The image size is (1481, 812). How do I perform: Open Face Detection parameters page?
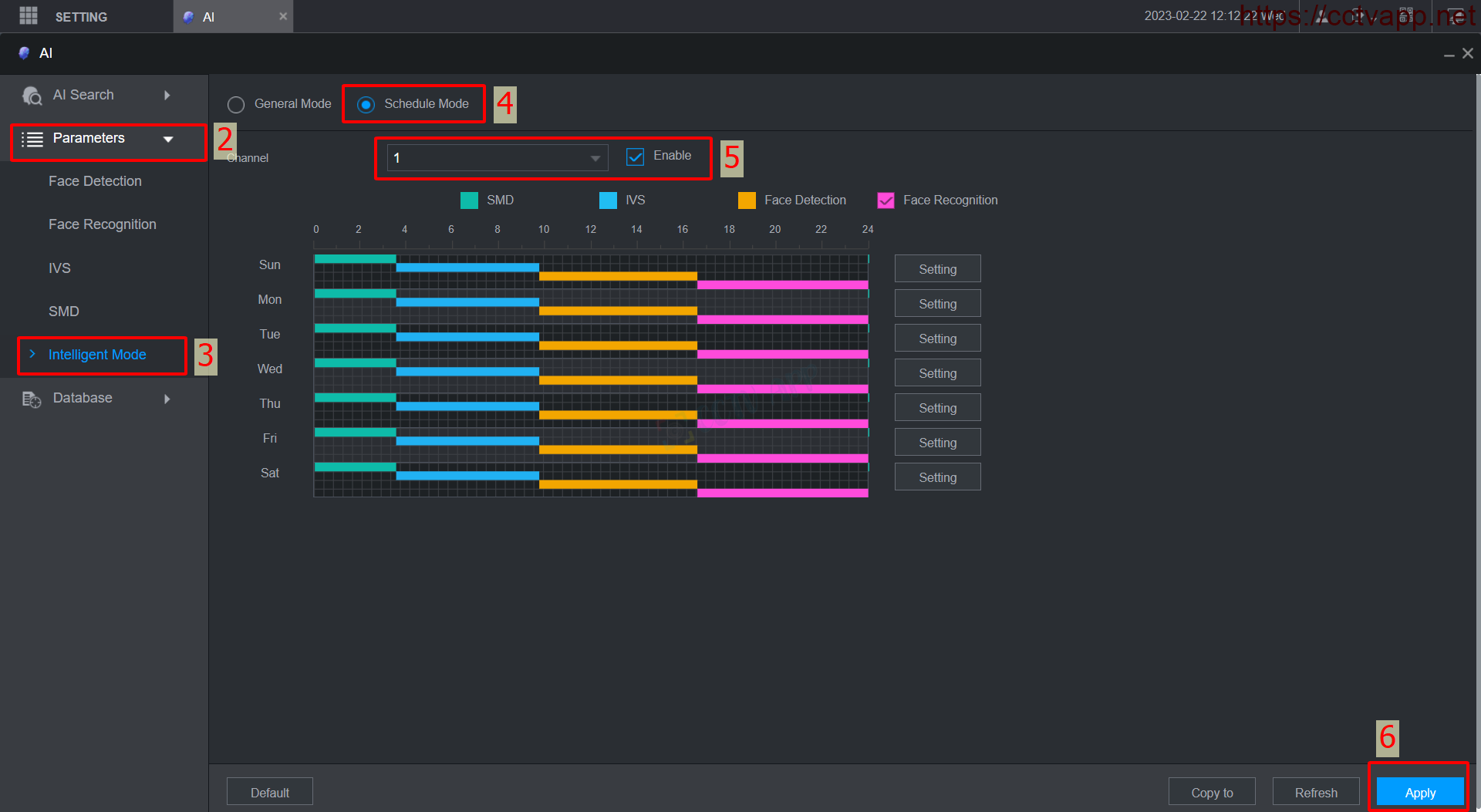click(95, 181)
